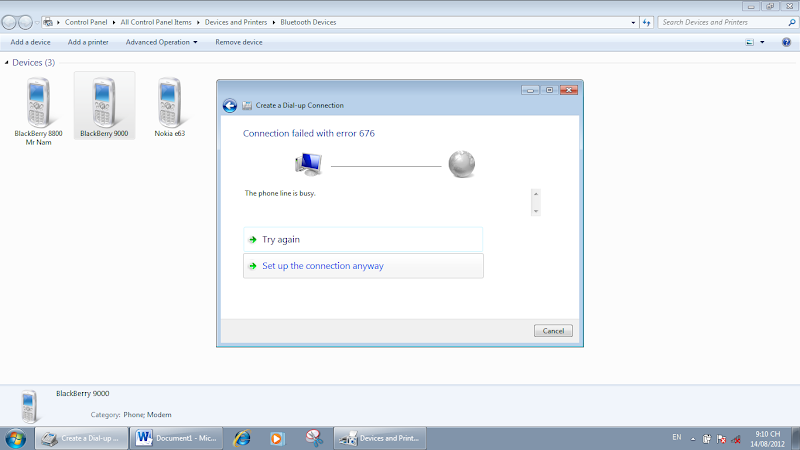The image size is (800, 450).
Task: Switch to Devices and Printers taskbar item
Action: coord(380,438)
